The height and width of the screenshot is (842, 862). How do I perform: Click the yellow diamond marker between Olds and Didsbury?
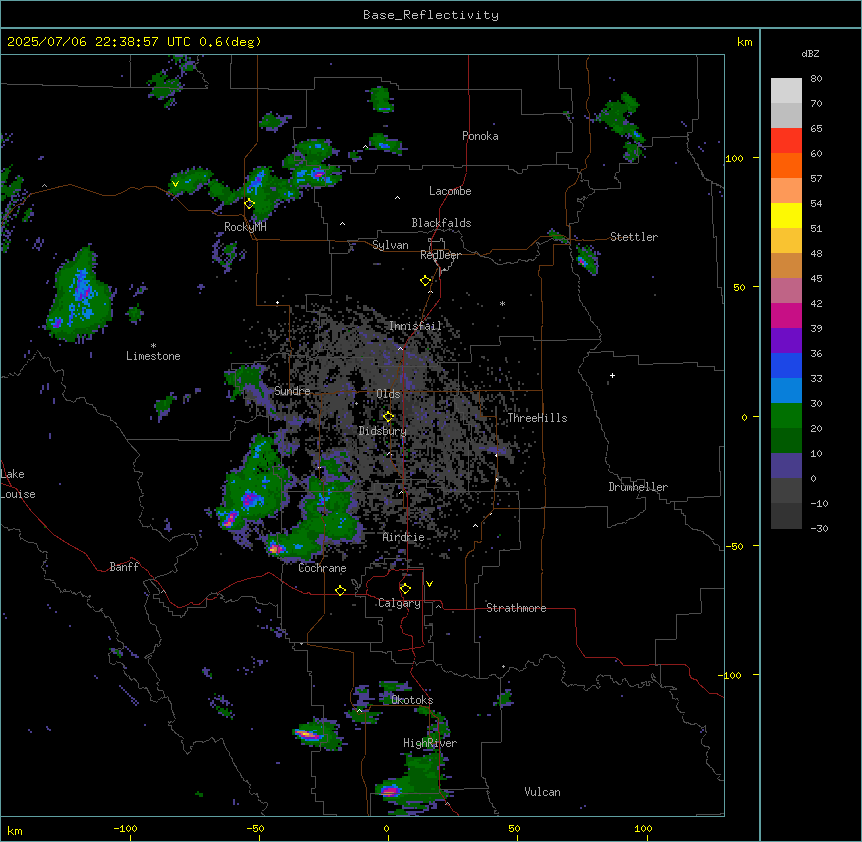pyautogui.click(x=388, y=417)
